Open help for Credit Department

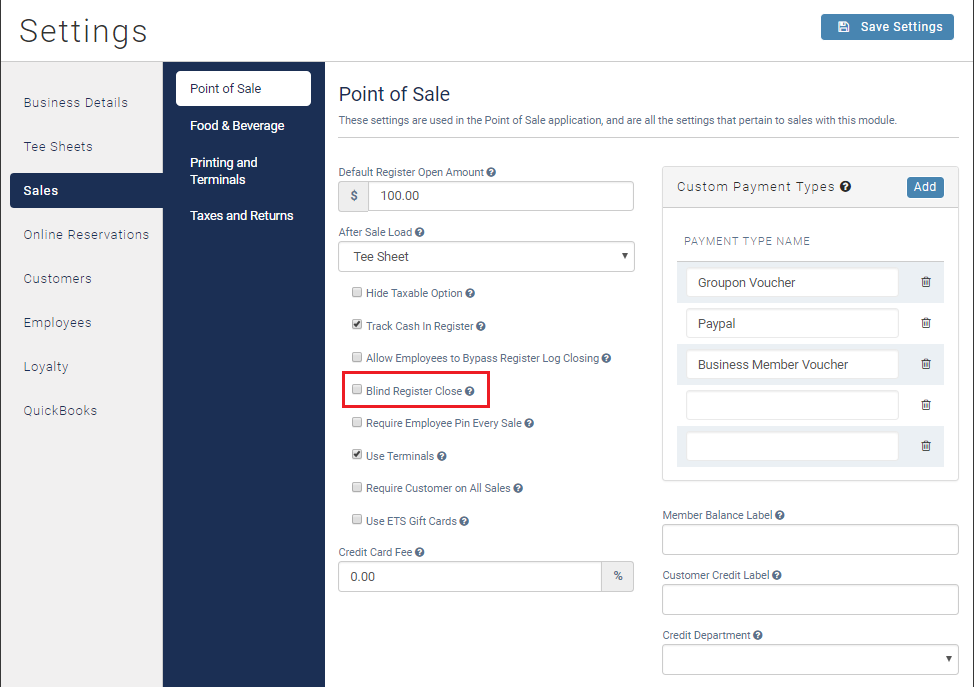[x=758, y=634]
